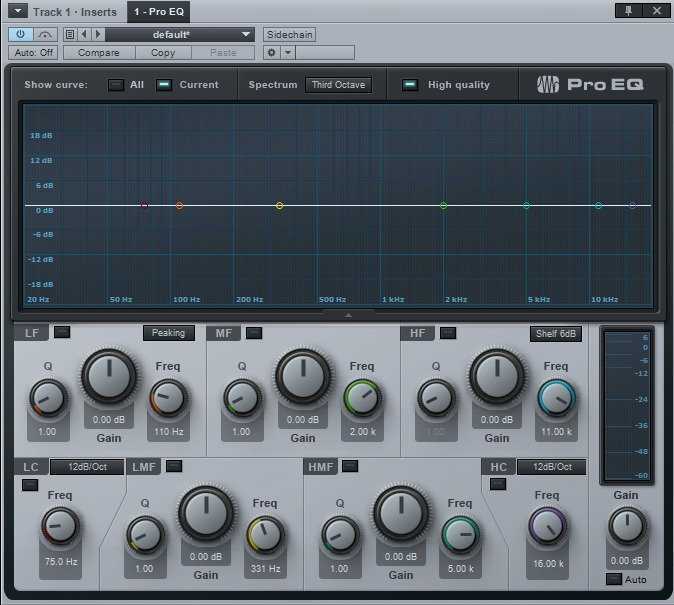Click the LMF frequency value 331 Hz
Viewport: 674px width, 605px height.
pos(266,568)
